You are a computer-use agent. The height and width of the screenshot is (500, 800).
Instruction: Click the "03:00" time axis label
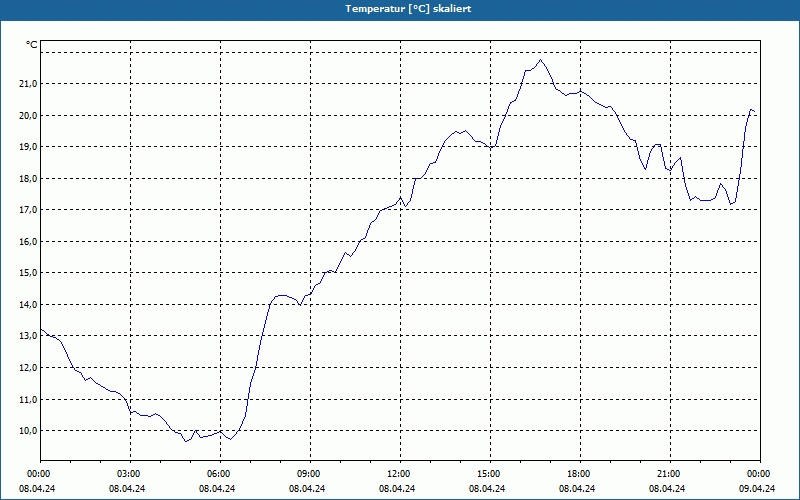pos(128,474)
